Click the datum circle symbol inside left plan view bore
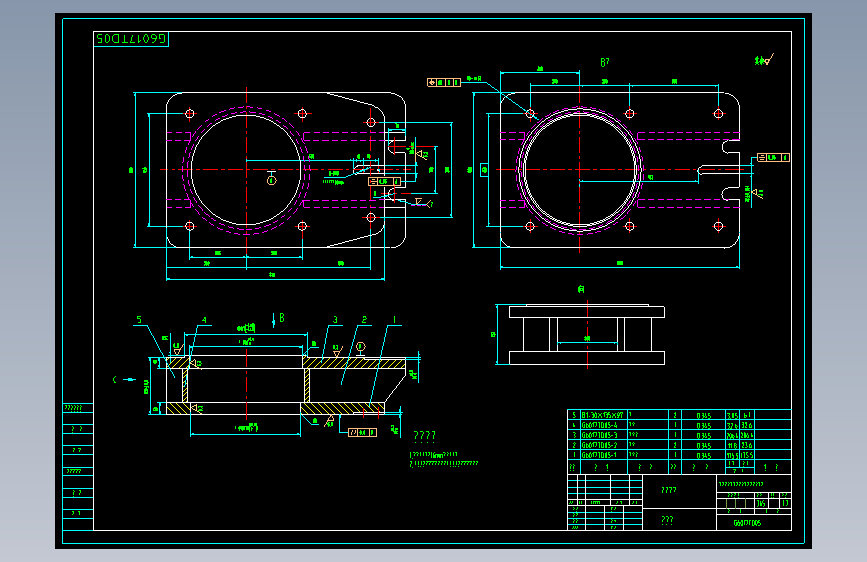This screenshot has width=867, height=562. [x=271, y=179]
